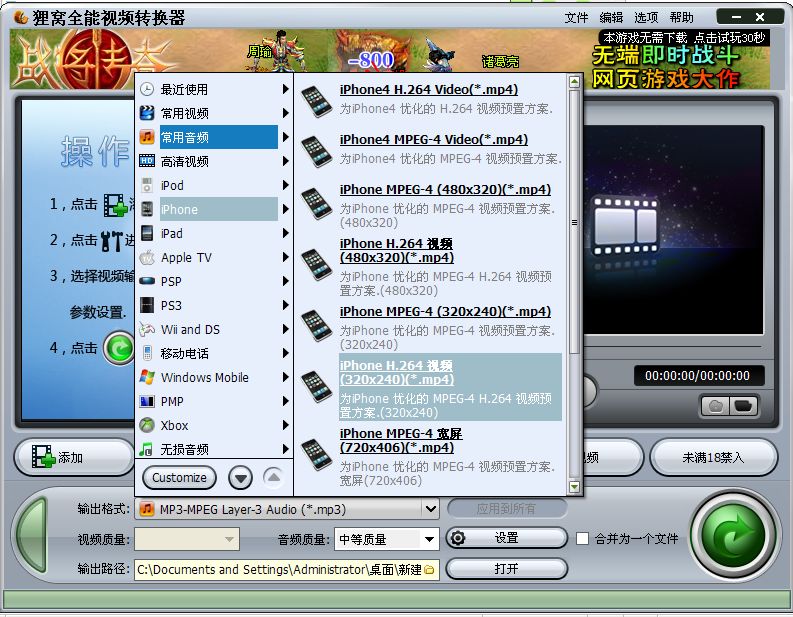Click the HD icon beside 高清视频
This screenshot has width=793, height=617.
(147, 161)
